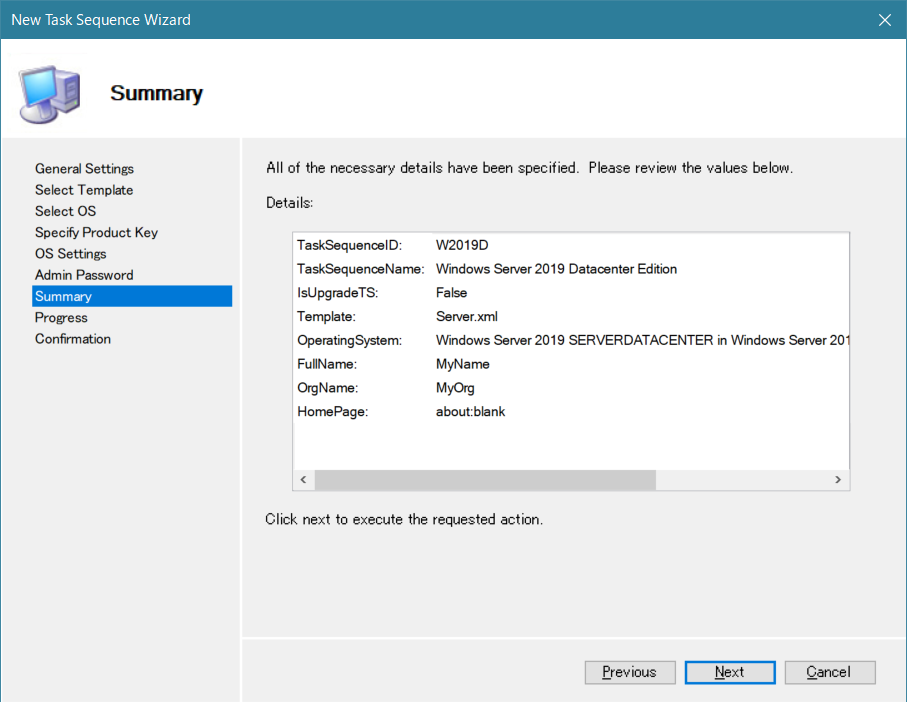
Task: Click the 'Summary' page heading
Action: 157,93
